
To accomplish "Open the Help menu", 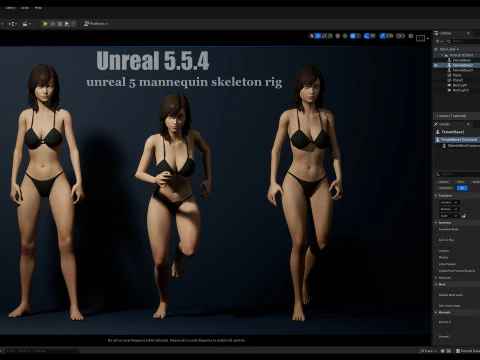I will point(38,8).
